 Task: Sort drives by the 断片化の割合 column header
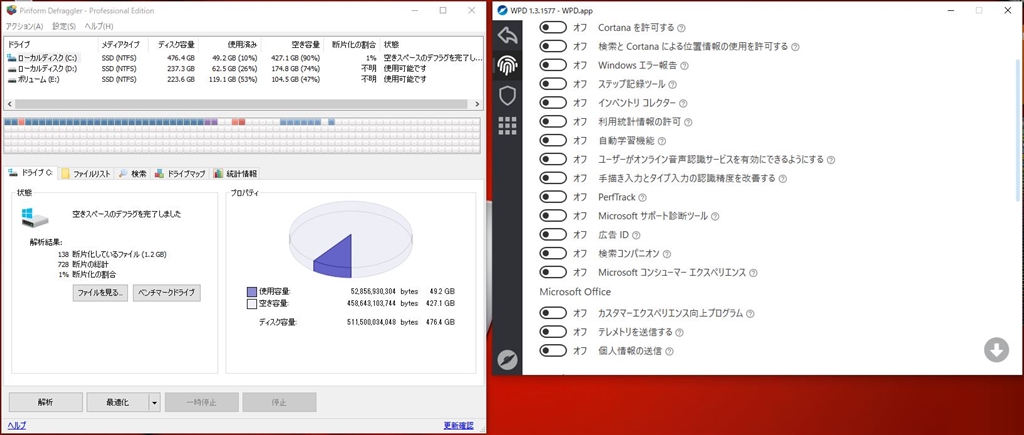pos(352,45)
